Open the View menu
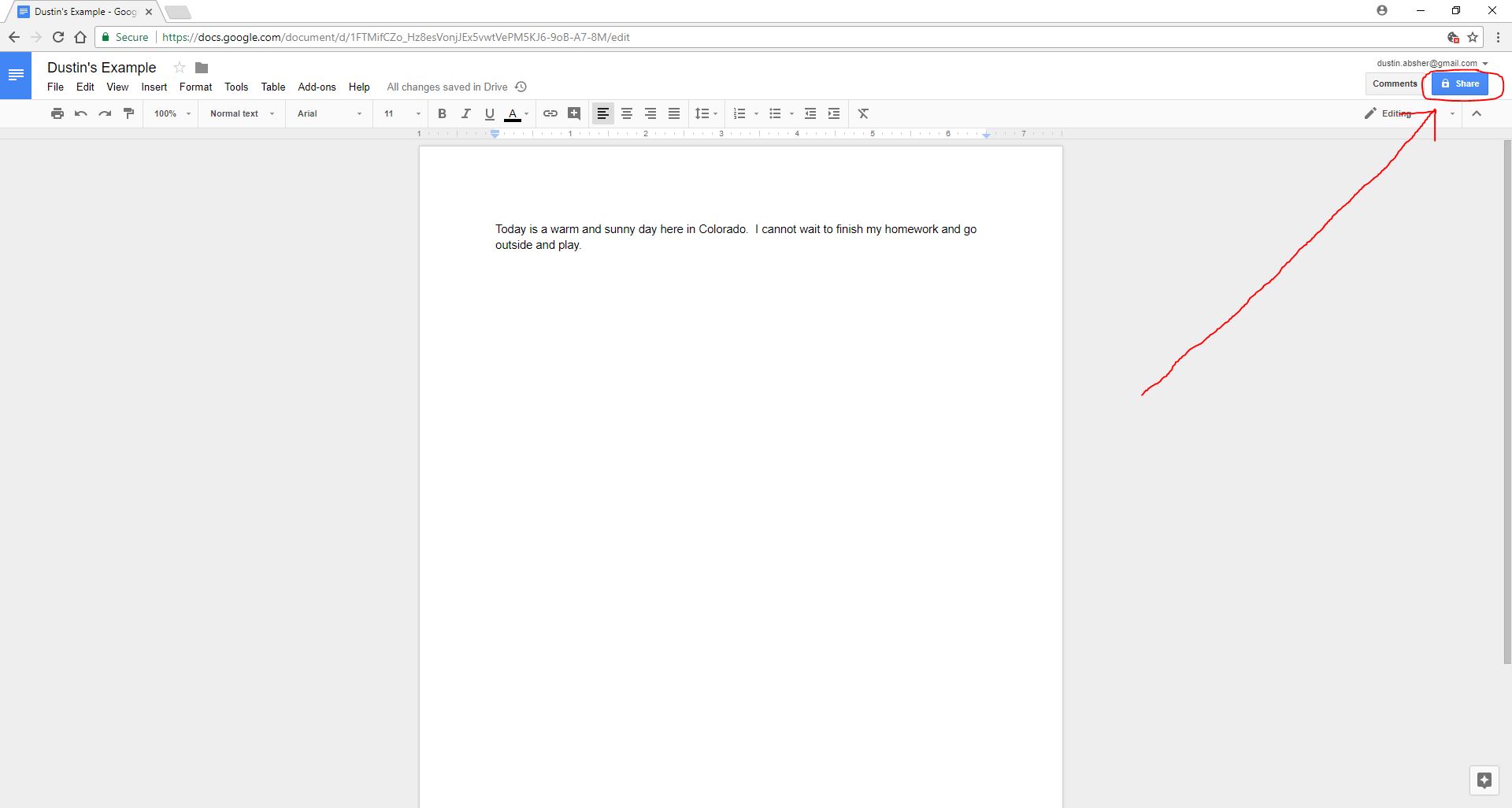The width and height of the screenshot is (1512, 808). click(117, 87)
